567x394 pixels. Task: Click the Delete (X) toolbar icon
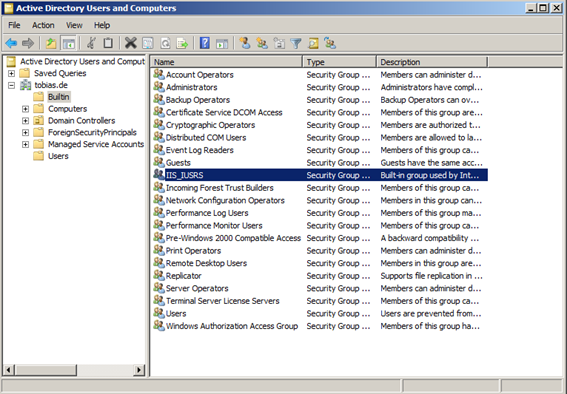coord(131,43)
